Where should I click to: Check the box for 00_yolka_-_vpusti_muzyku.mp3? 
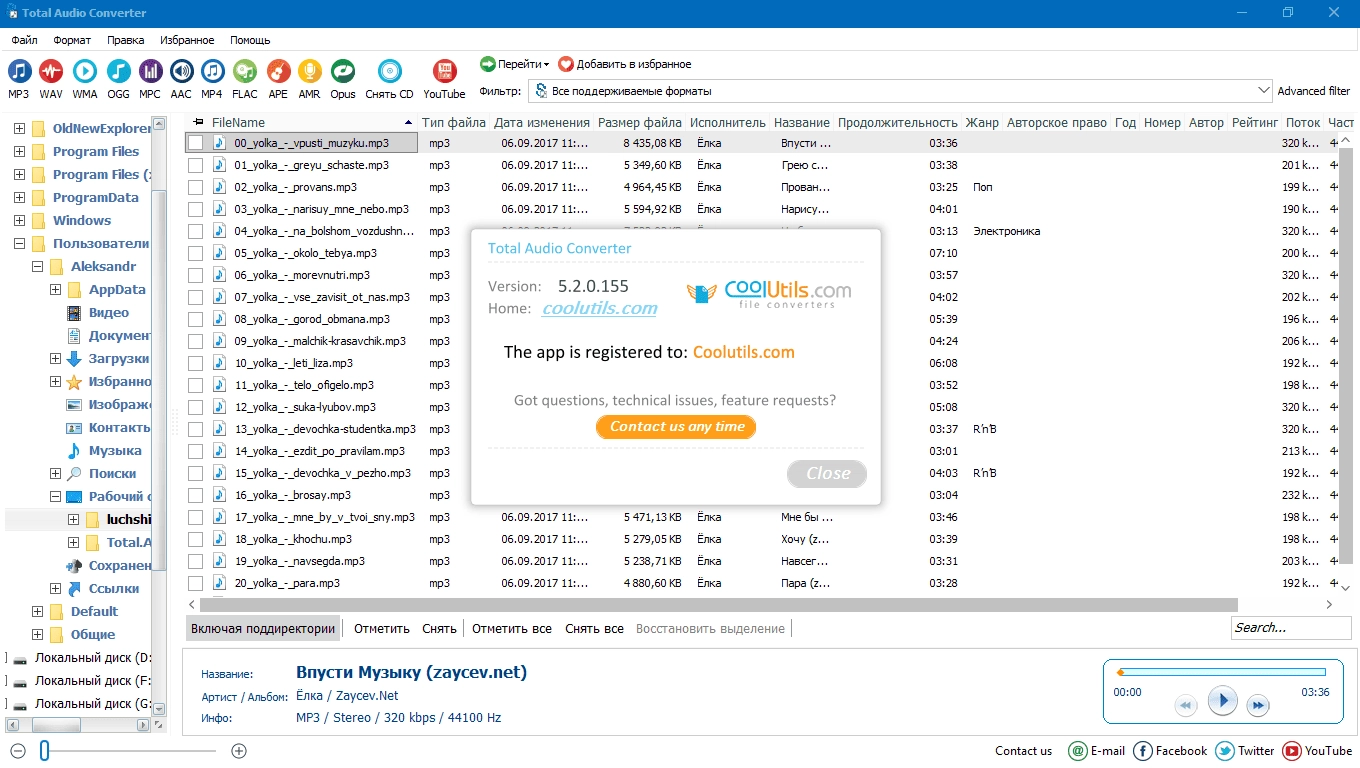pyautogui.click(x=196, y=143)
